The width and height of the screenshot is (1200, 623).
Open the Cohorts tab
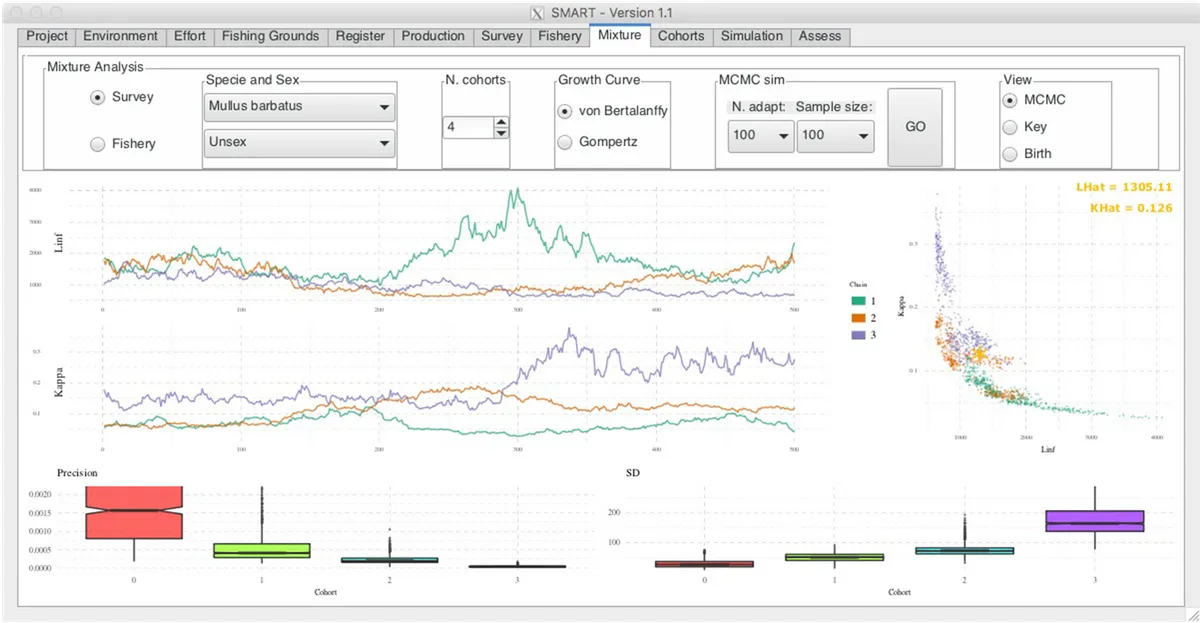[x=681, y=36]
